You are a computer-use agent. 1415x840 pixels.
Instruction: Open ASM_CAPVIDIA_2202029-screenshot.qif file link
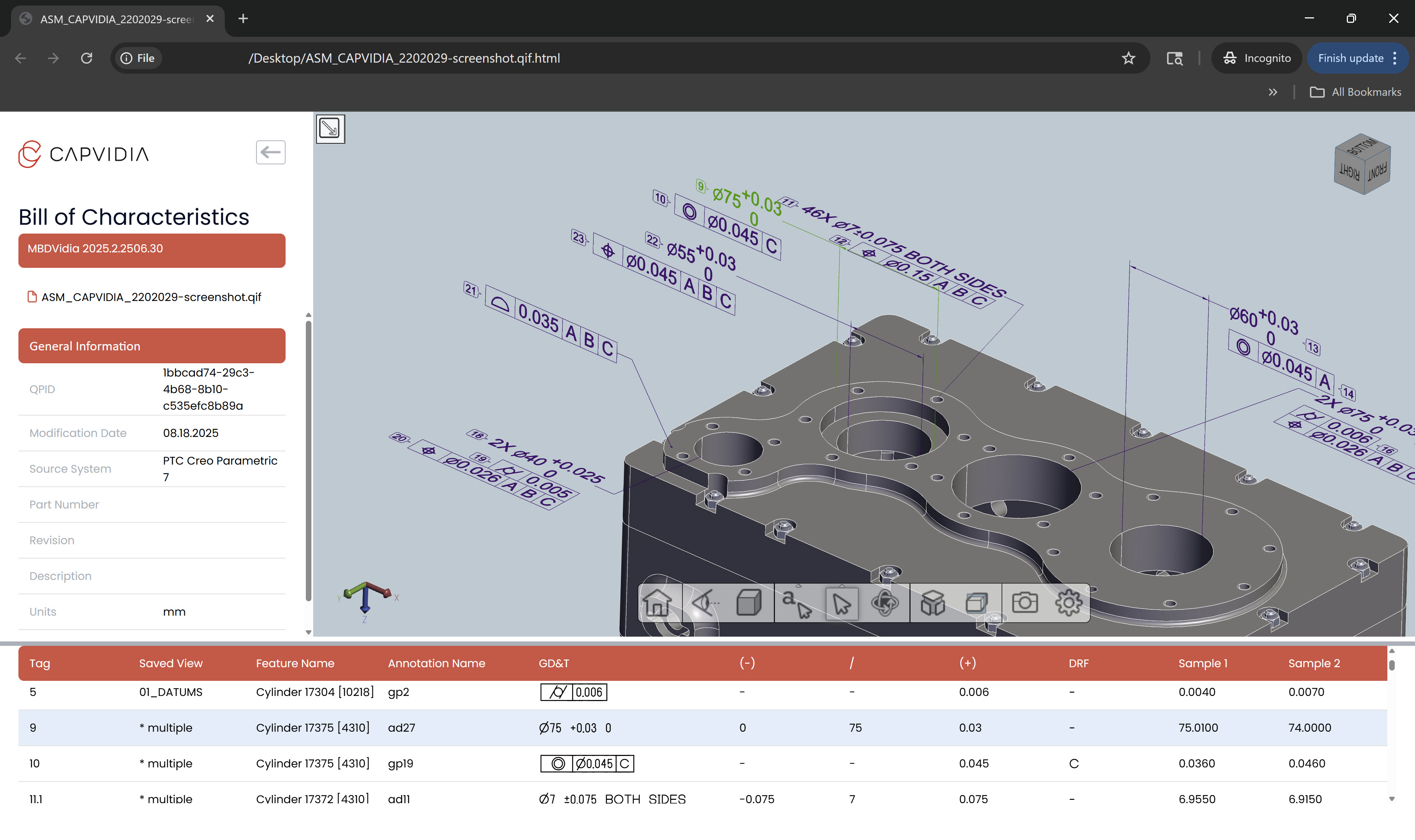point(151,297)
